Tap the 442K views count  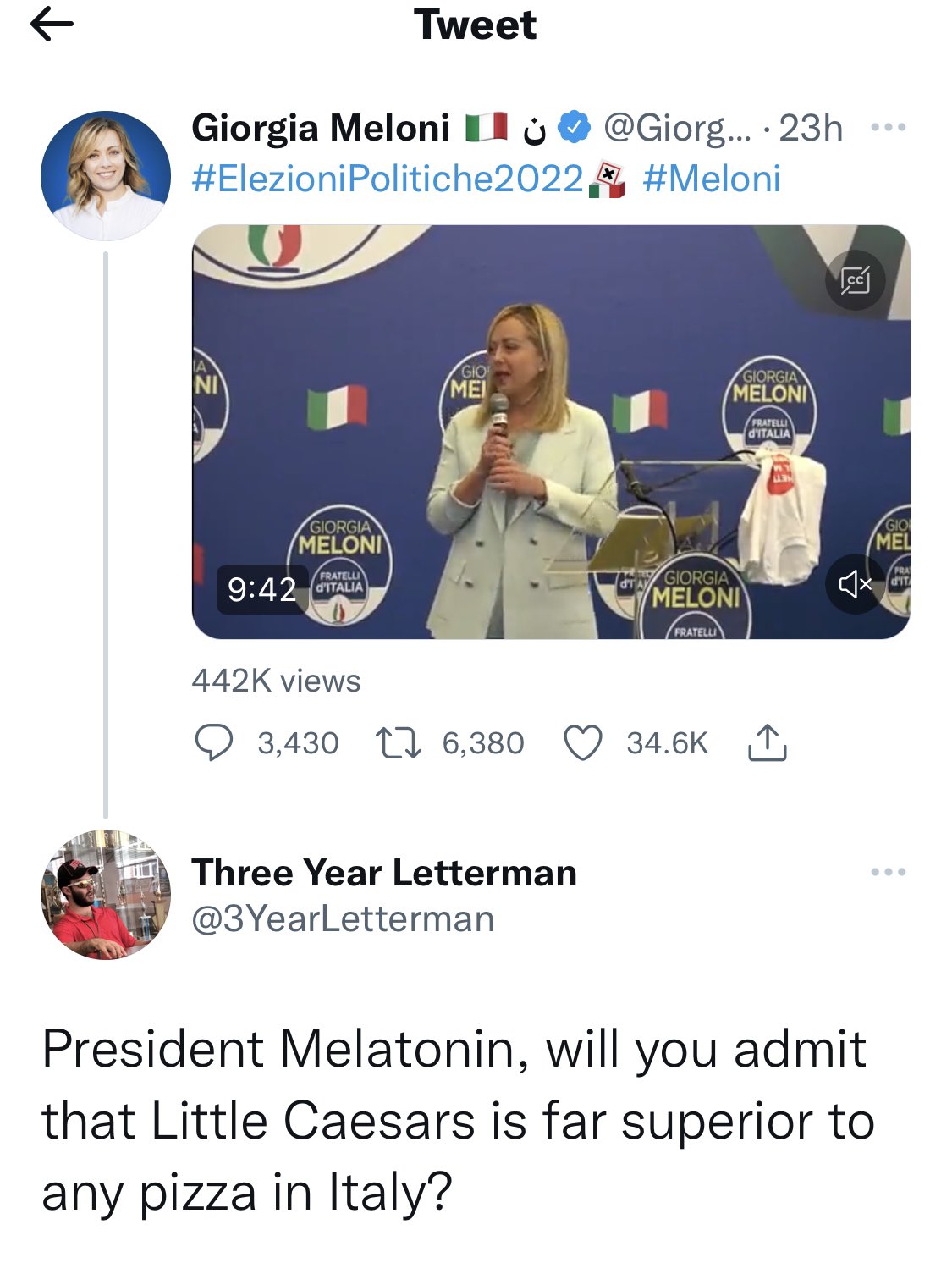(276, 681)
